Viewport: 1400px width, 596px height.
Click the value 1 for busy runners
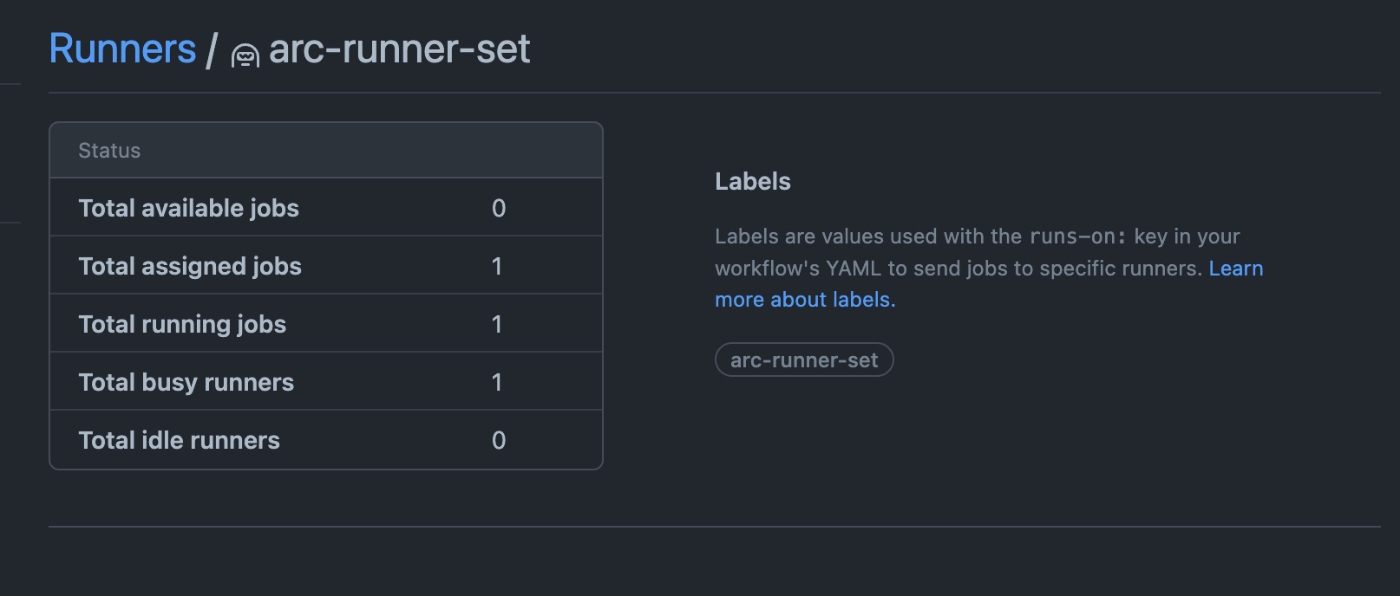pos(497,382)
